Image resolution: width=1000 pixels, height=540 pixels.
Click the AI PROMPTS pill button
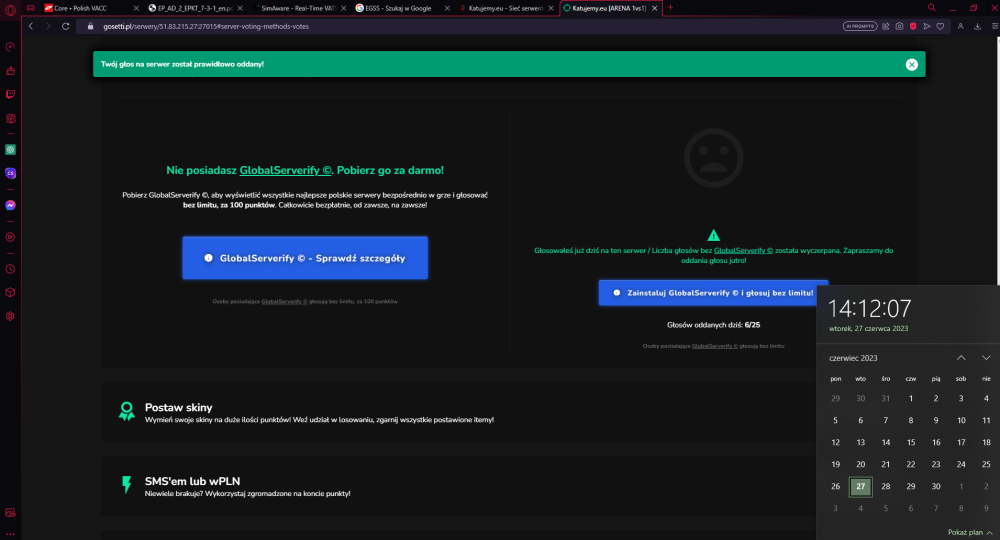coord(860,26)
